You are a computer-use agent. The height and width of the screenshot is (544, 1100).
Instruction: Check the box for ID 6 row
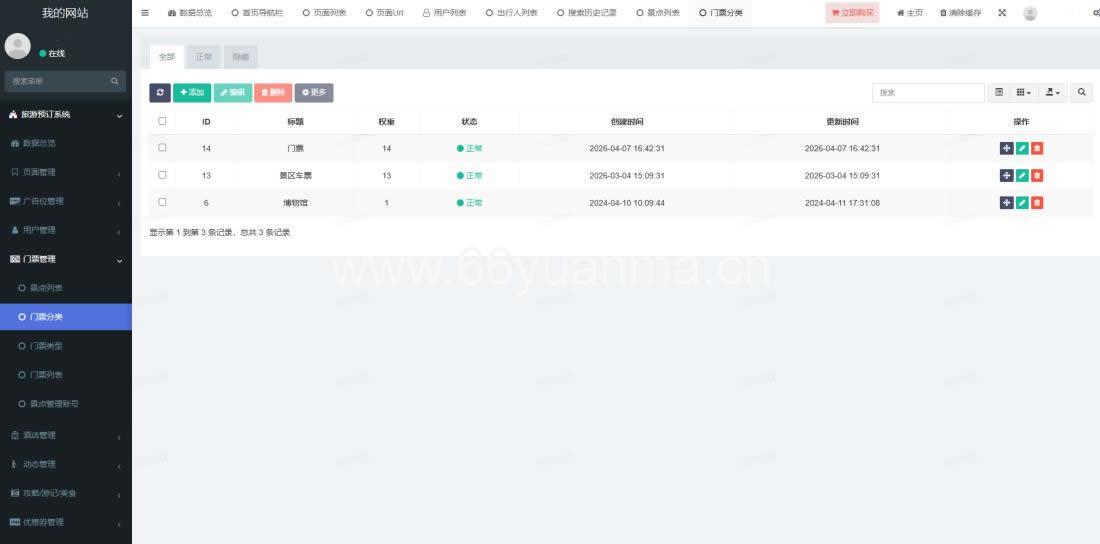[162, 201]
